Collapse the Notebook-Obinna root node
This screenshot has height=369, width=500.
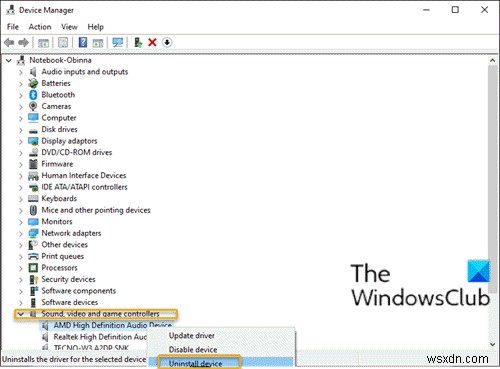click(9, 60)
